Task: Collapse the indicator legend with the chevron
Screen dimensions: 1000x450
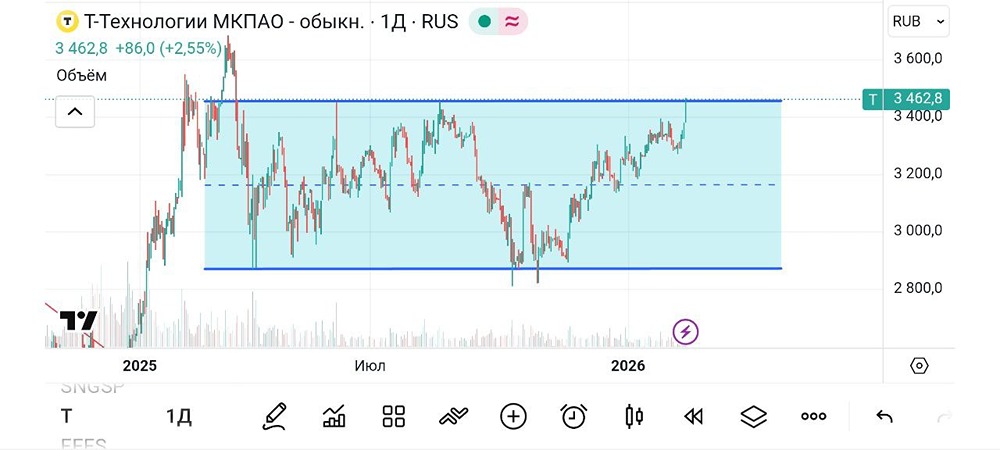Action: [74, 112]
